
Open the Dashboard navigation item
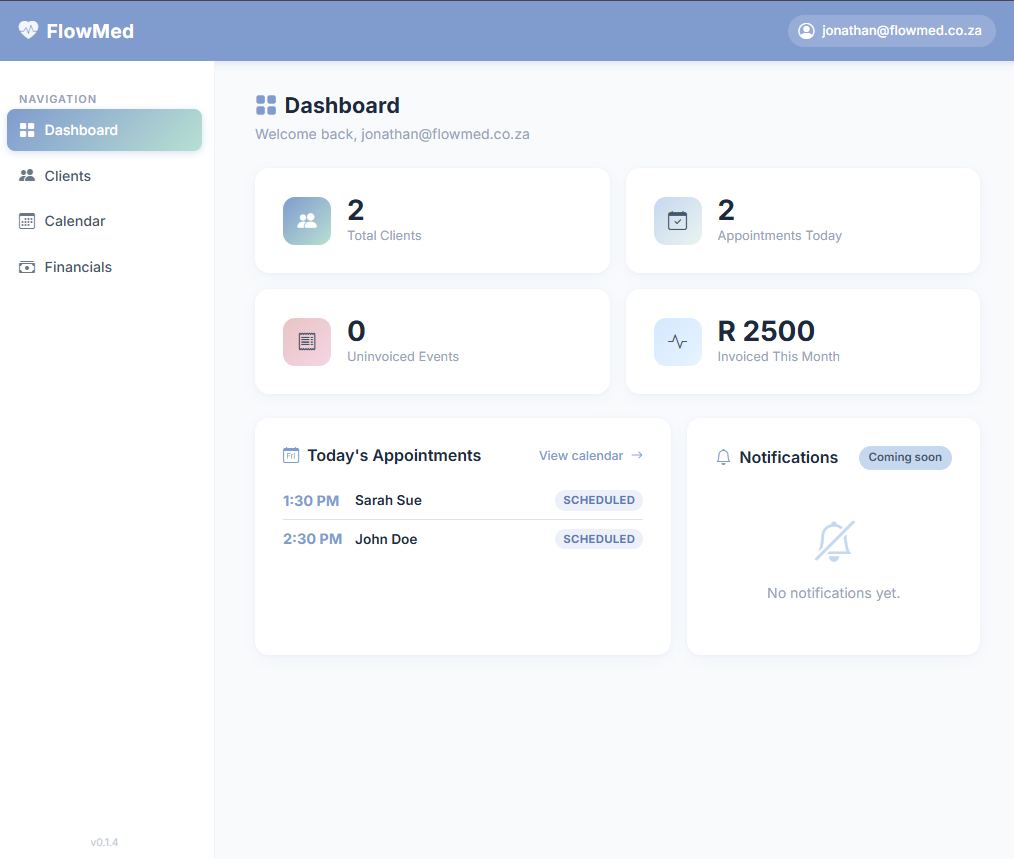(x=105, y=130)
